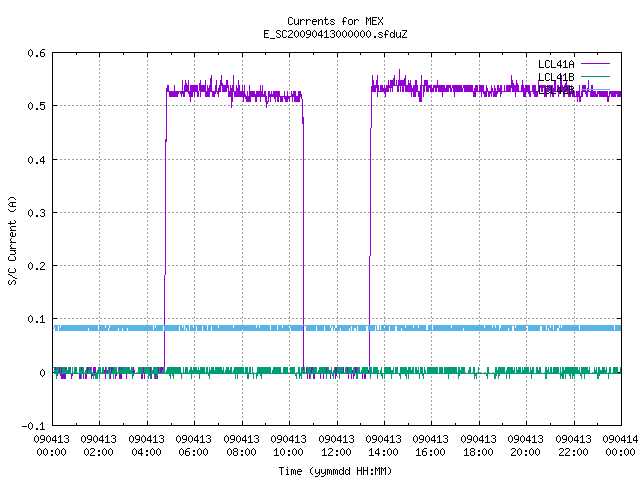Click the green LCL41B trace at 18:00

[479, 371]
